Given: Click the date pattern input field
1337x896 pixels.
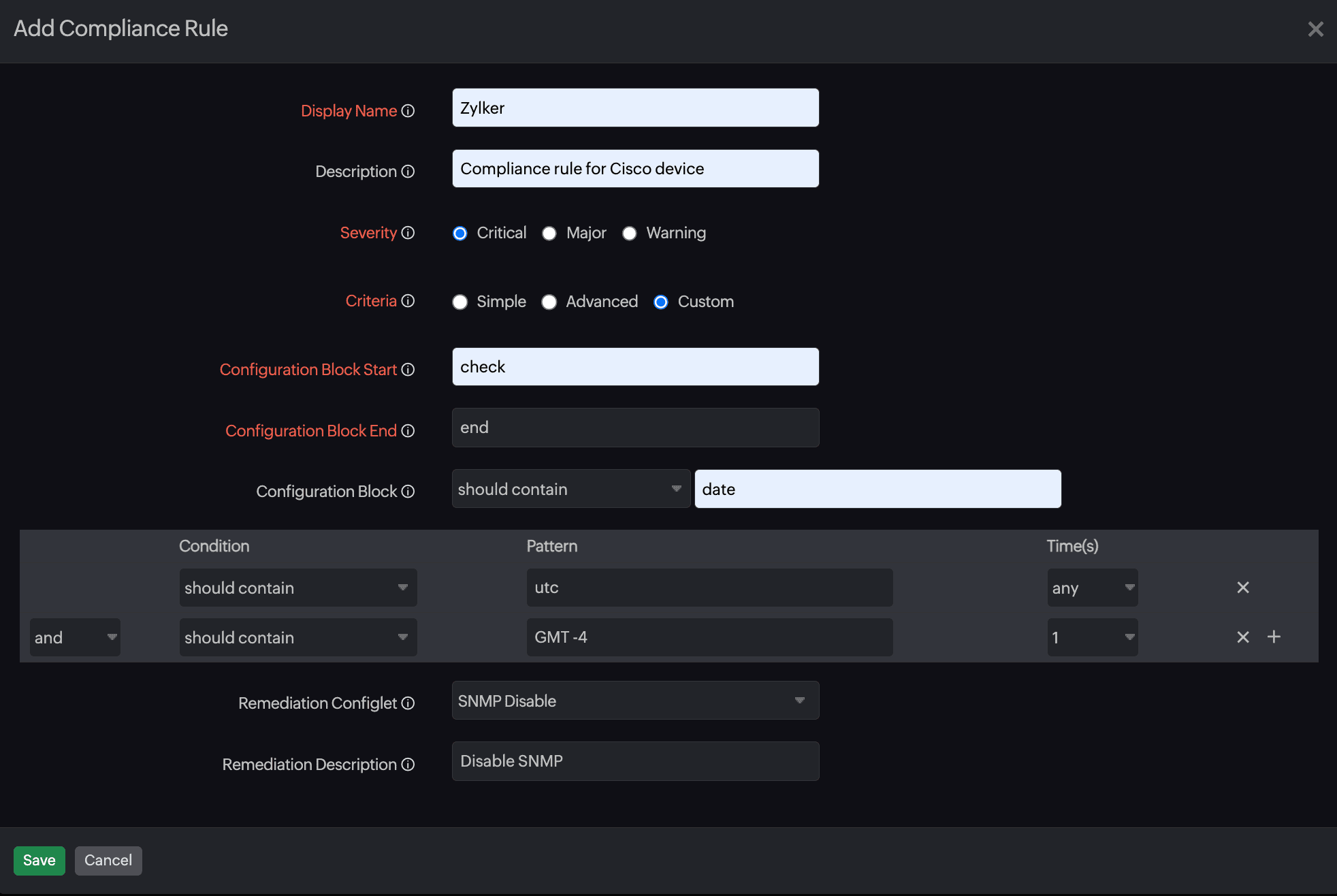Looking at the screenshot, I should coord(877,488).
